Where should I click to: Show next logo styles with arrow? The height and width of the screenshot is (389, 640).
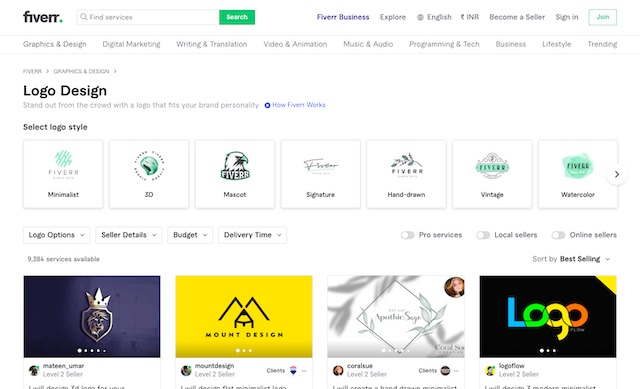pos(617,174)
